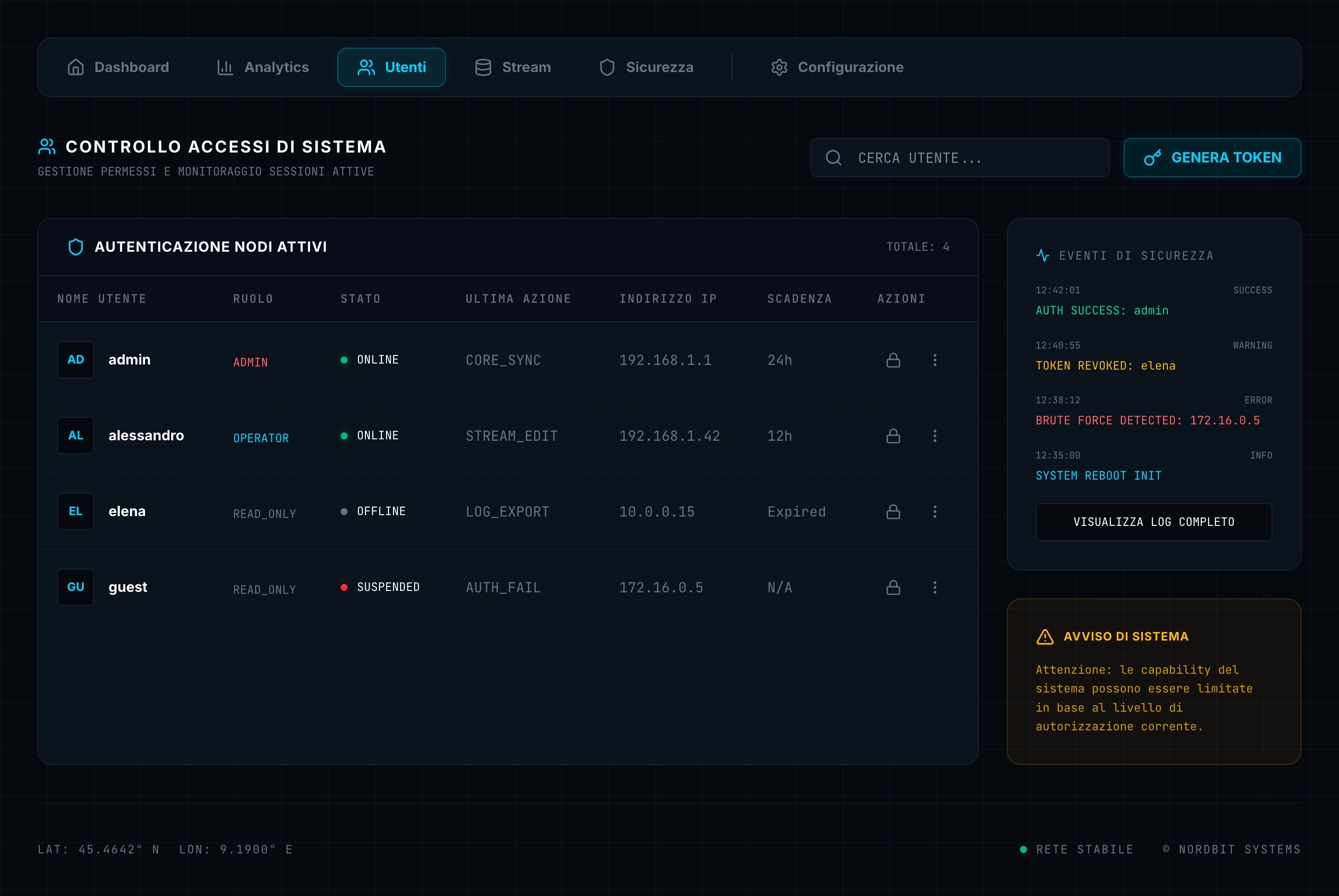
Task: Click Visualizza Log Completo button
Action: [1153, 522]
